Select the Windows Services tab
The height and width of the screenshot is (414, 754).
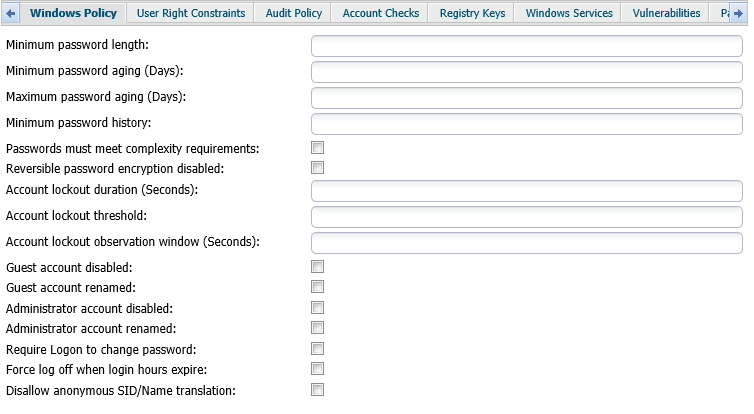[567, 13]
